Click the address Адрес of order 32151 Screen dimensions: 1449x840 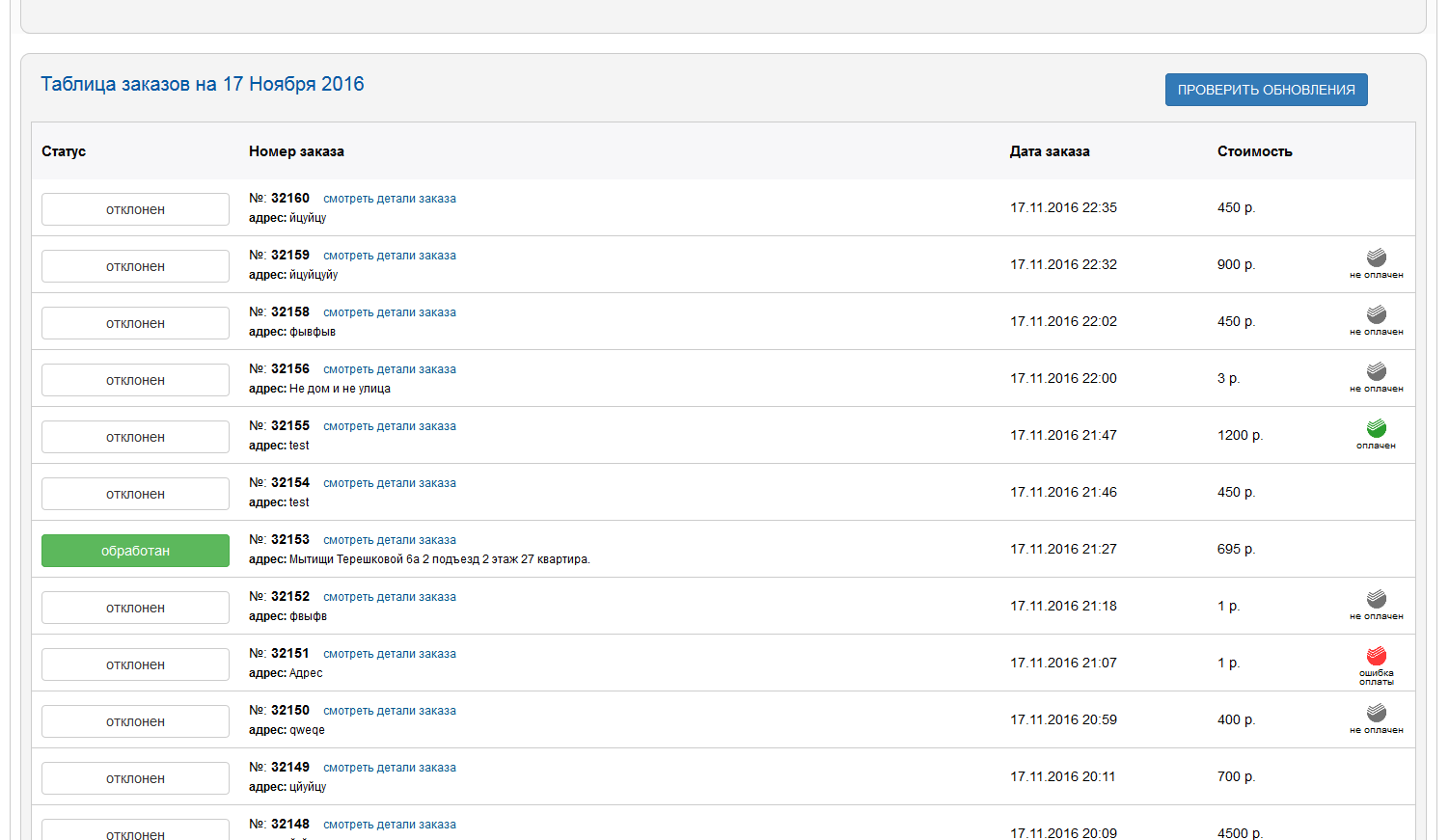point(306,673)
